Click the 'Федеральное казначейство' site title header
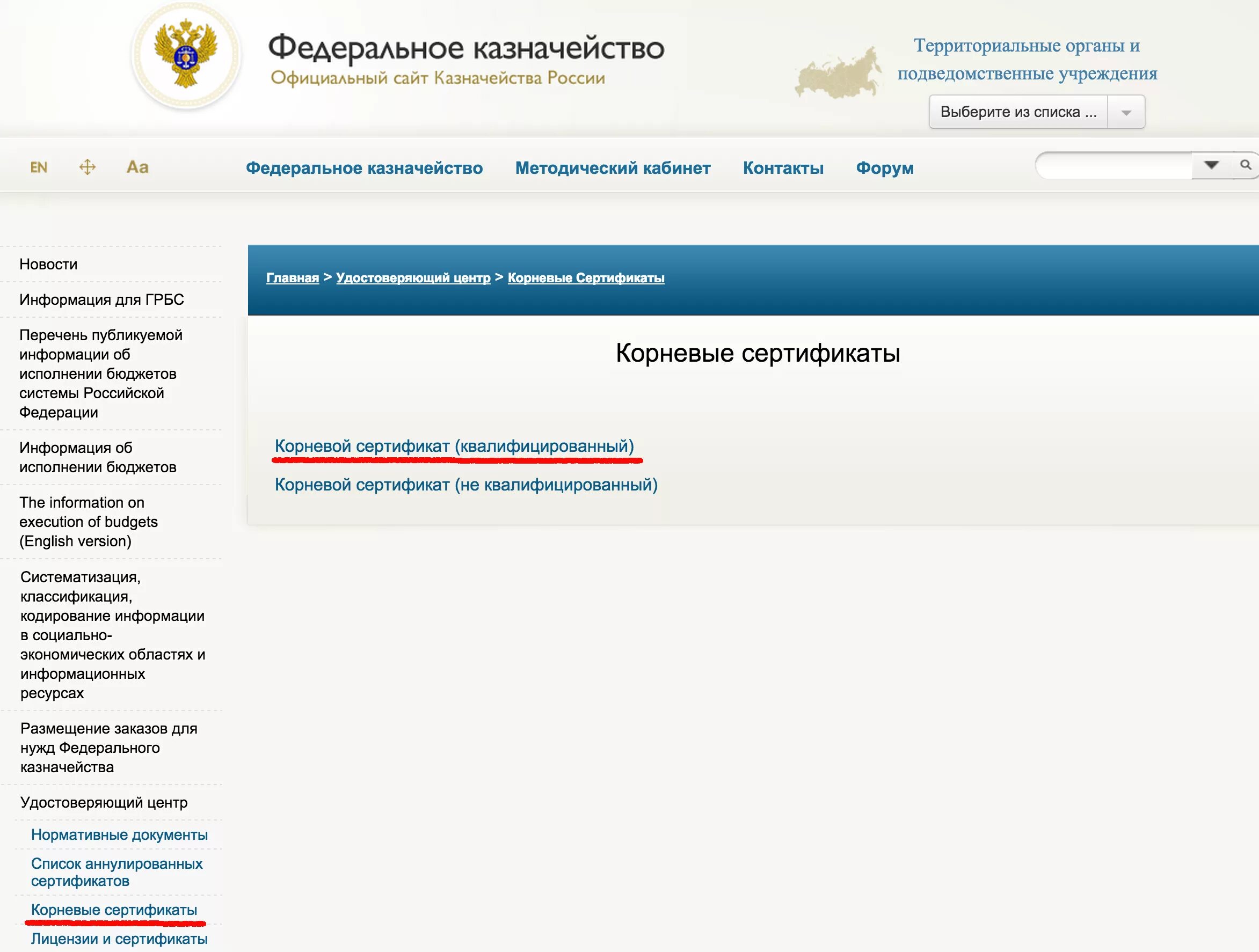The image size is (1259, 952). (x=466, y=48)
